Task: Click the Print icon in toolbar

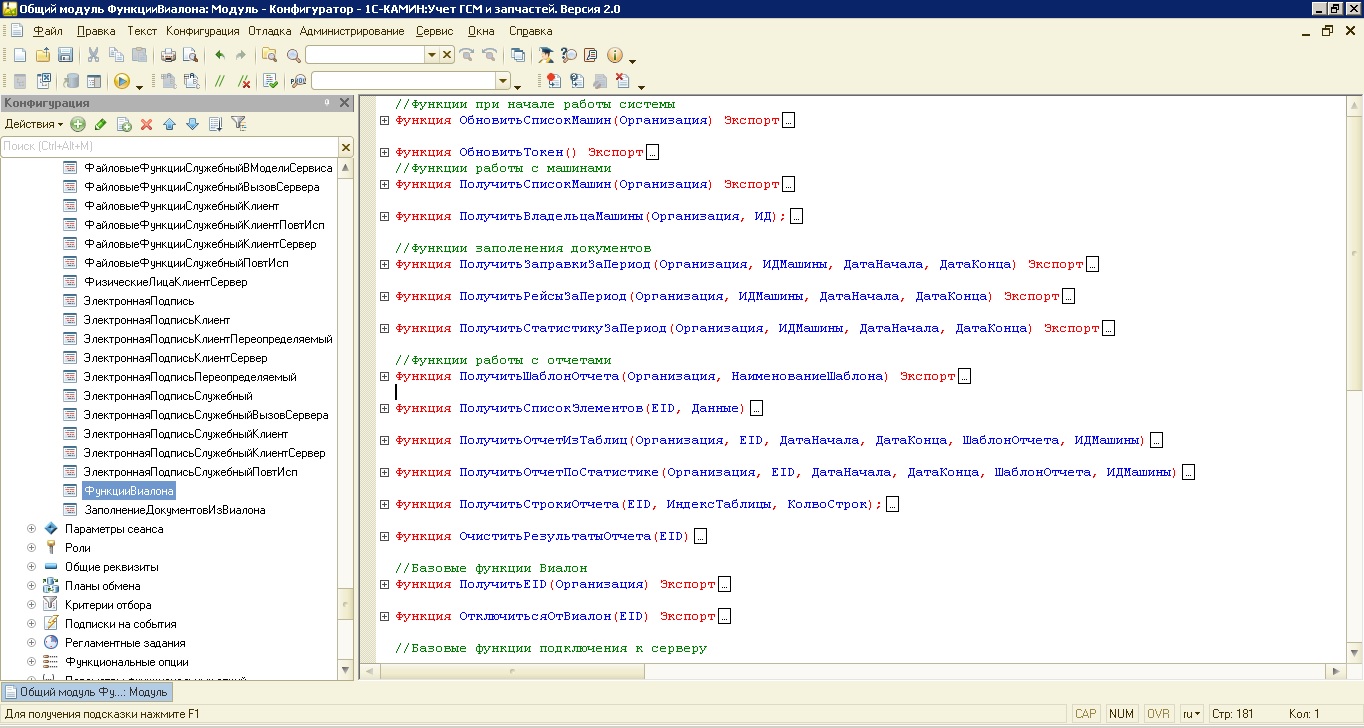Action: [x=168, y=55]
